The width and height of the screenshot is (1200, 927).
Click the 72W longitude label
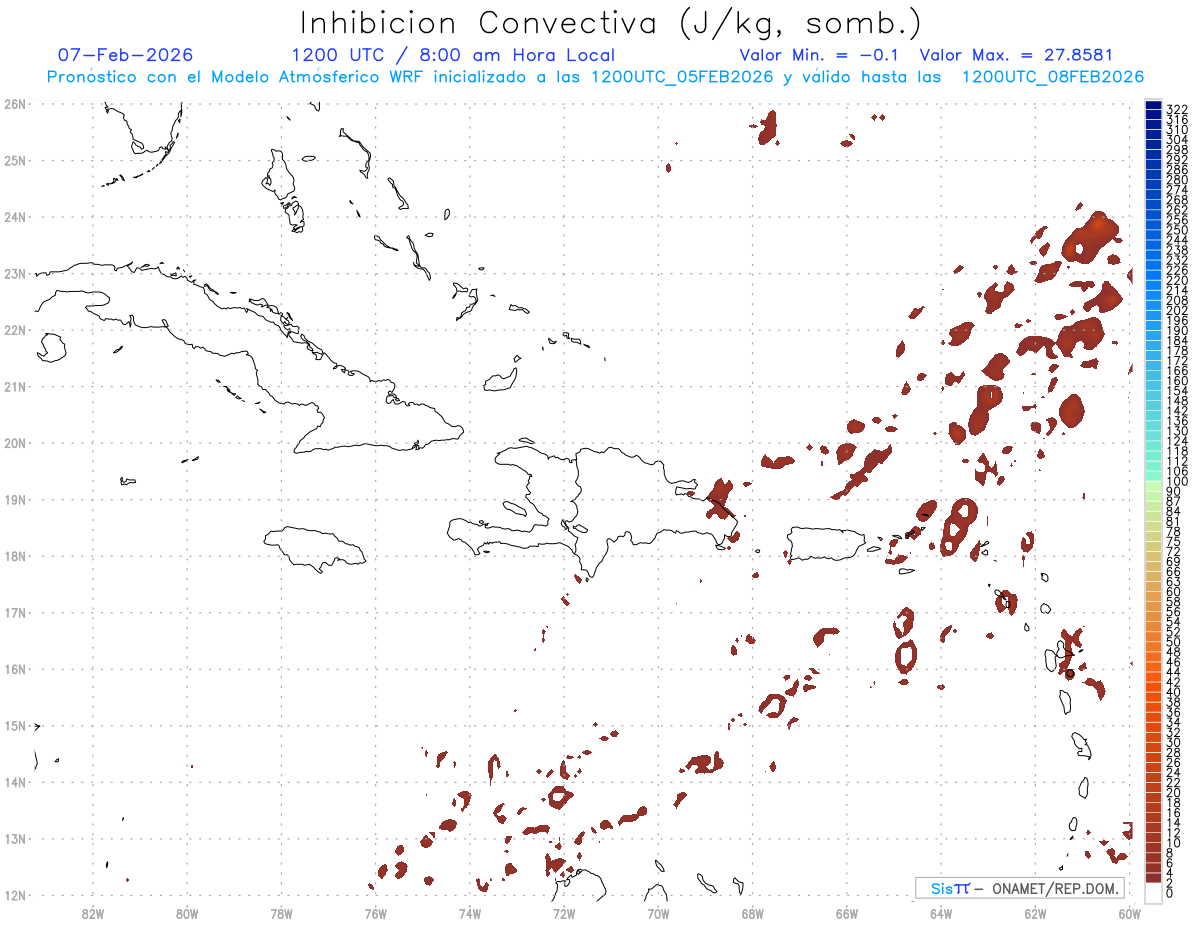(x=564, y=913)
